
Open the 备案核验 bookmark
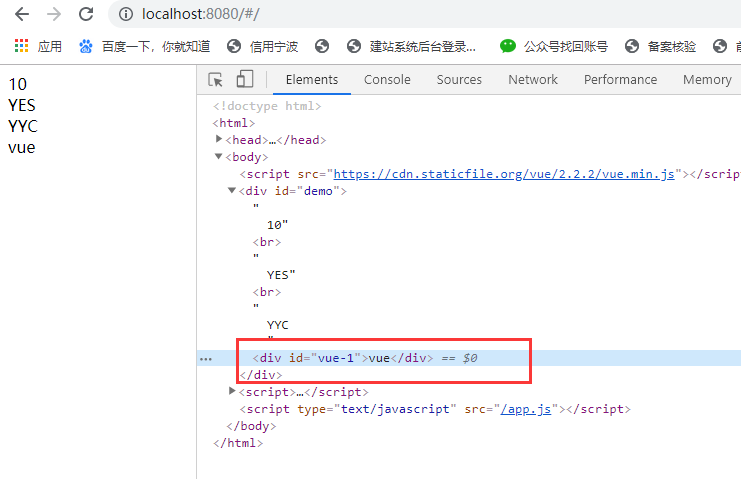660,46
